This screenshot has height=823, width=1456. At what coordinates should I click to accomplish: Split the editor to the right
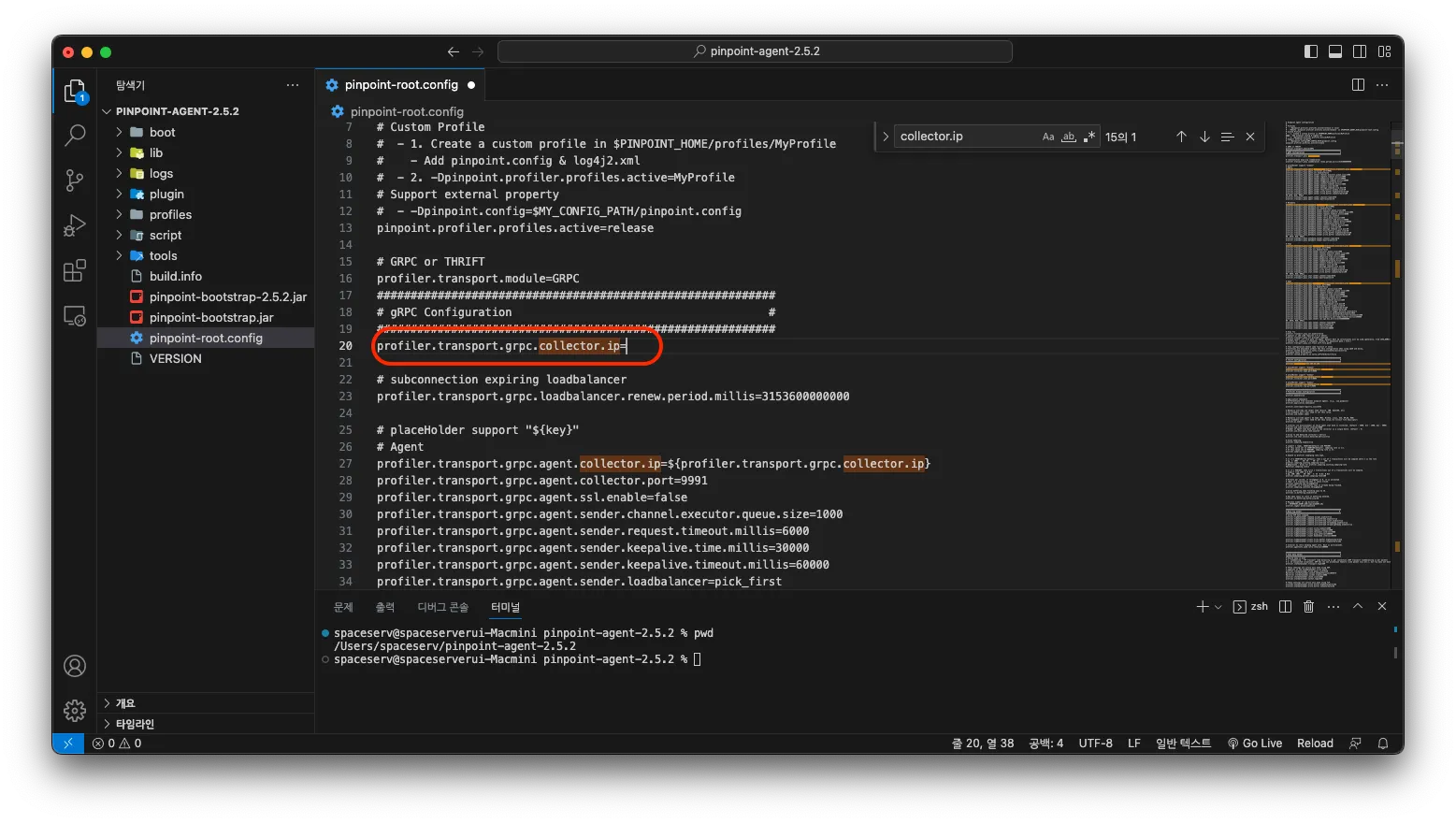(1358, 85)
